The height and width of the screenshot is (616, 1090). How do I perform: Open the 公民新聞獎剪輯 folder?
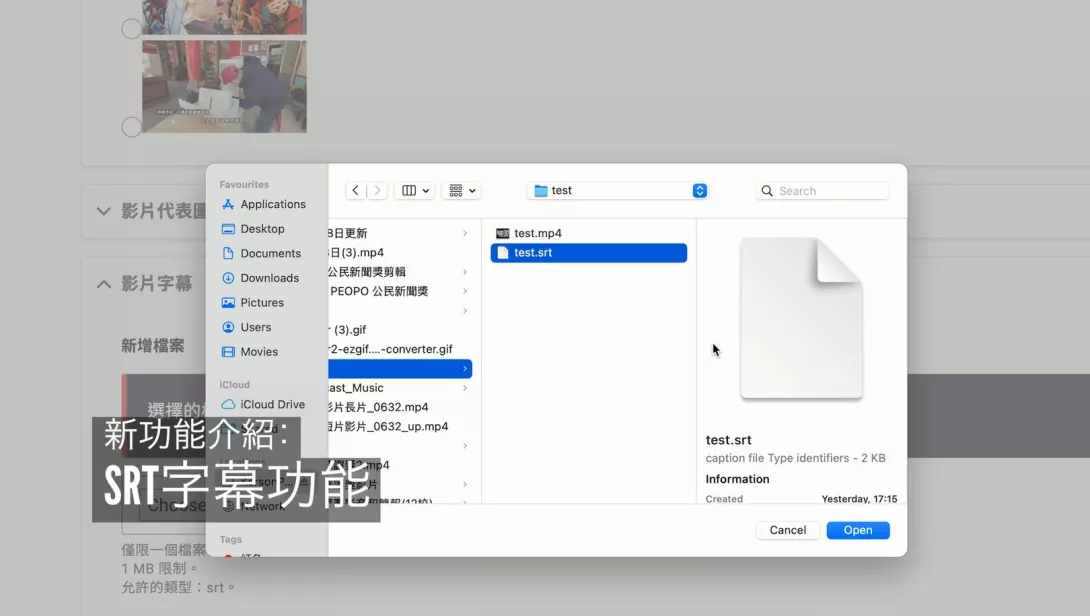coord(400,272)
